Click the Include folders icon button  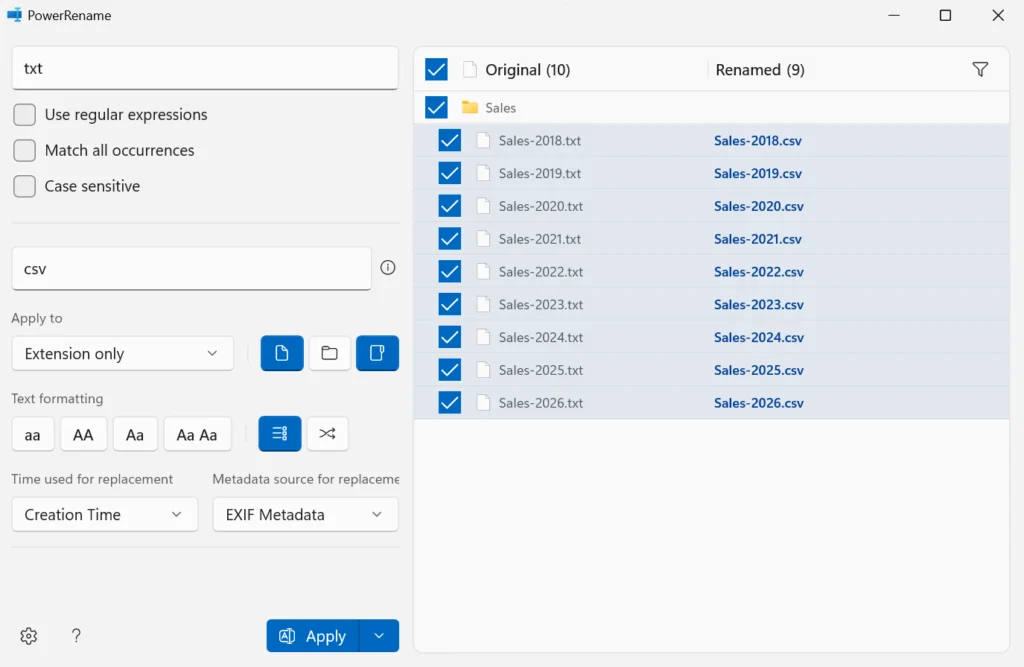tap(329, 353)
